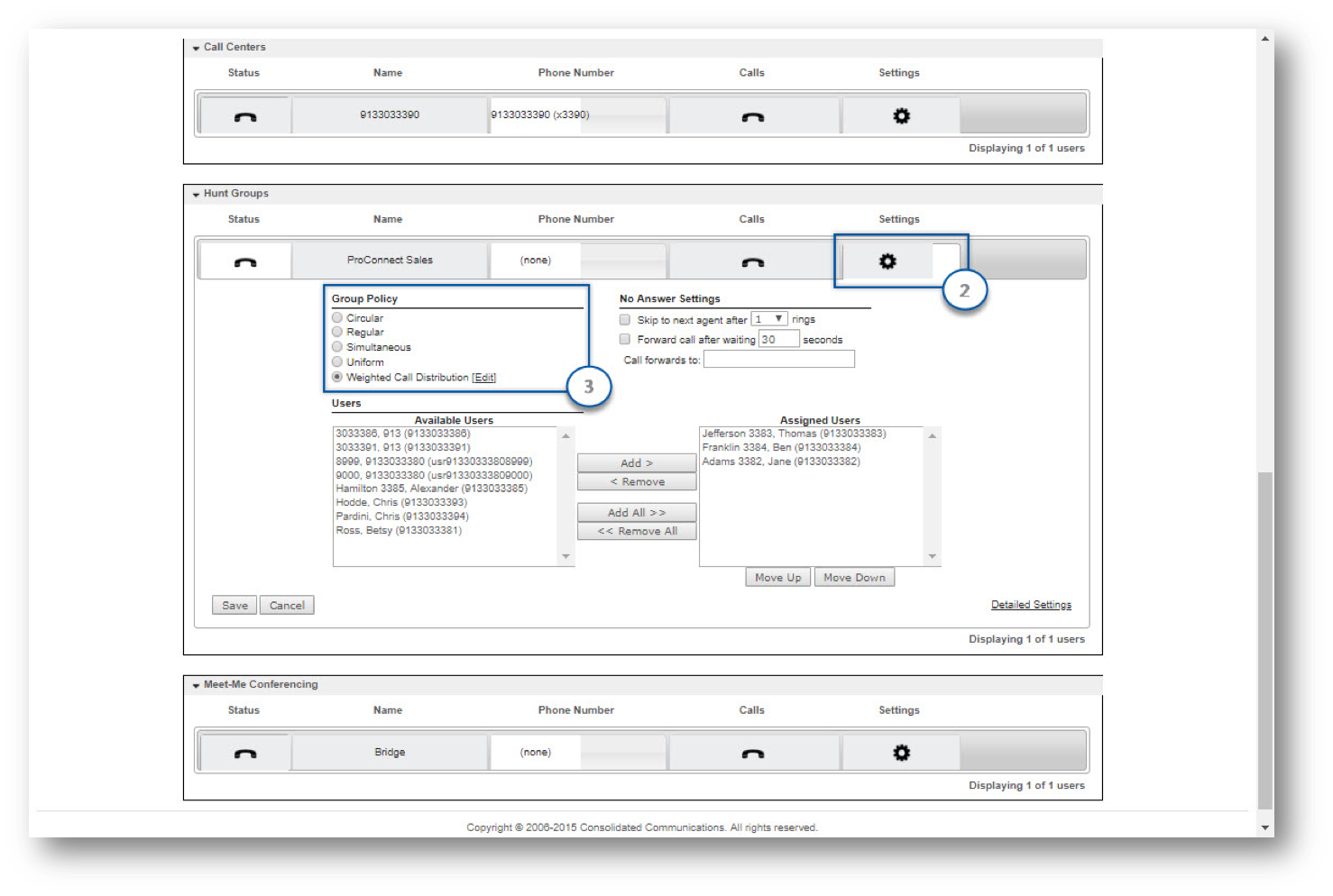Viewport: 1333px width, 896px height.
Task: Click the Add All >> button
Action: coord(637,513)
